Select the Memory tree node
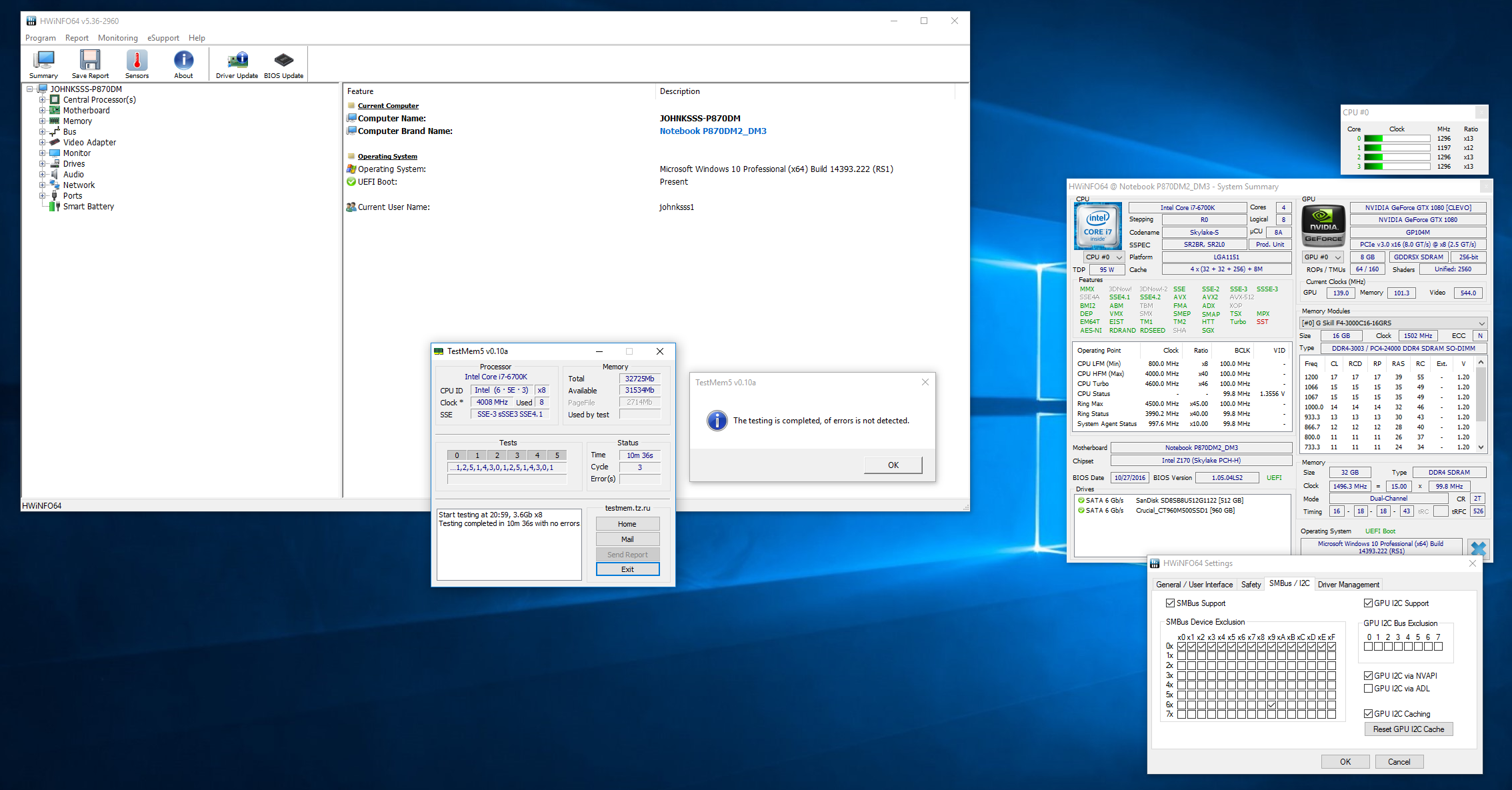The width and height of the screenshot is (1512, 790). pyautogui.click(x=77, y=121)
